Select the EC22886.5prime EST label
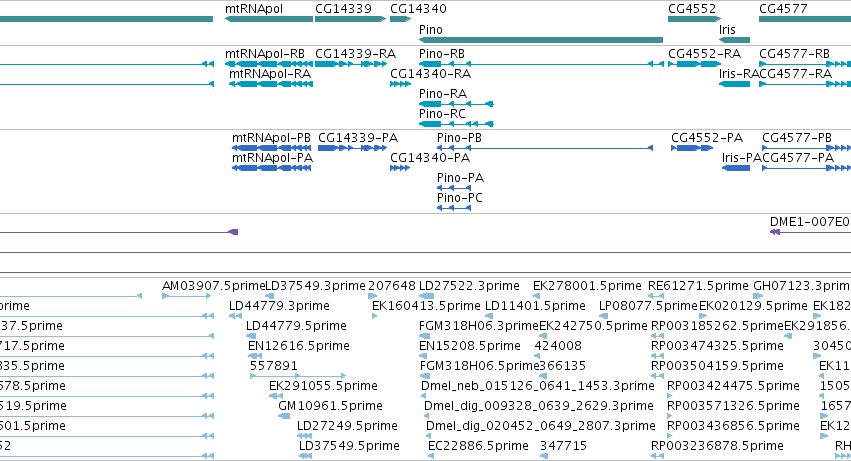This screenshot has width=851, height=461. 478,447
